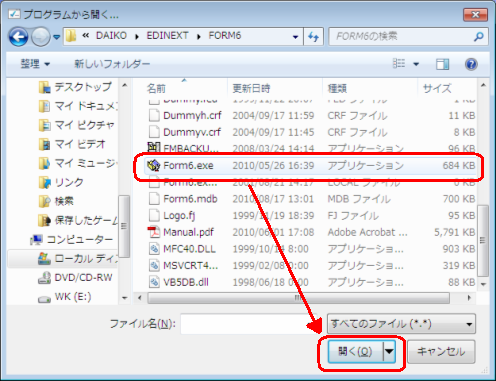Sort by the 名前 column header

coord(156,88)
